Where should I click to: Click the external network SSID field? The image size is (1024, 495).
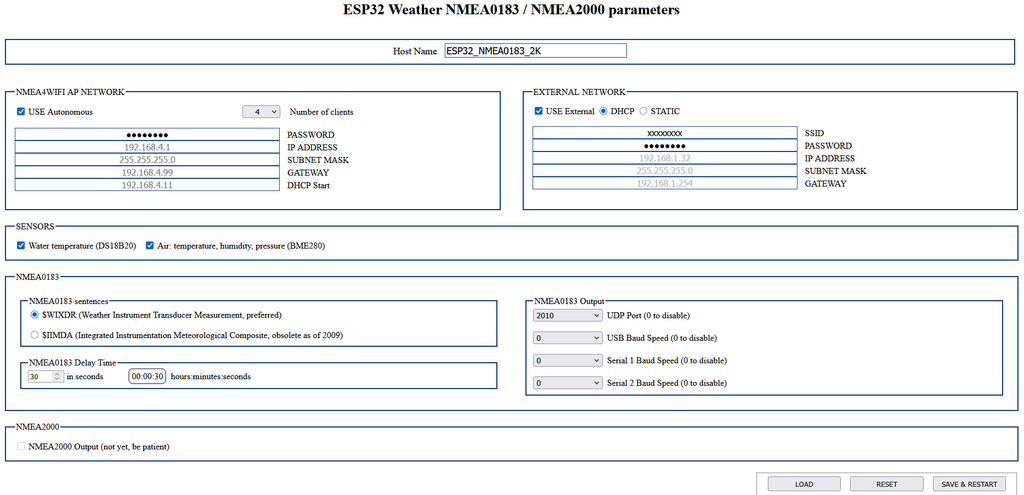click(665, 133)
